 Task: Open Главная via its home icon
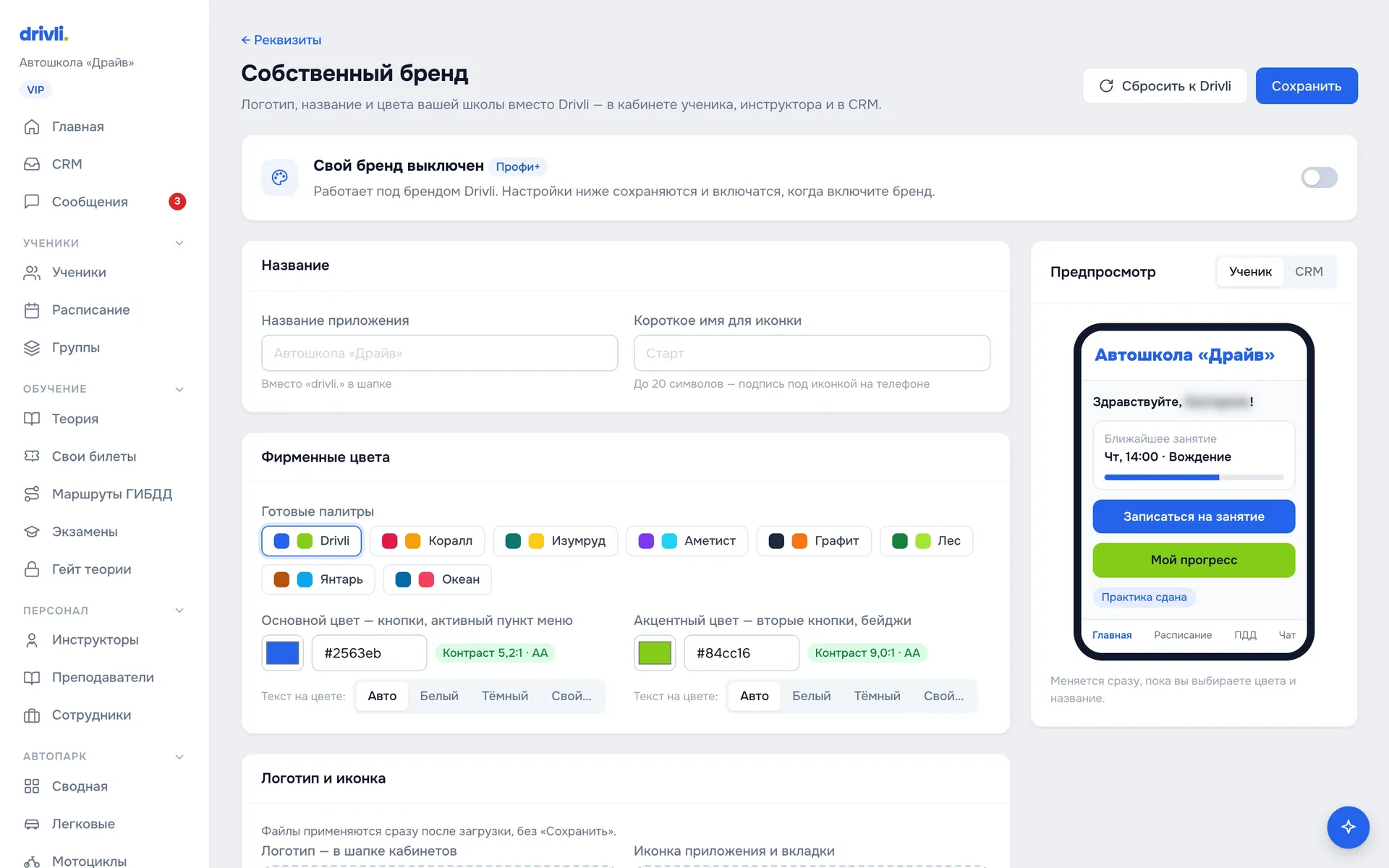click(32, 127)
